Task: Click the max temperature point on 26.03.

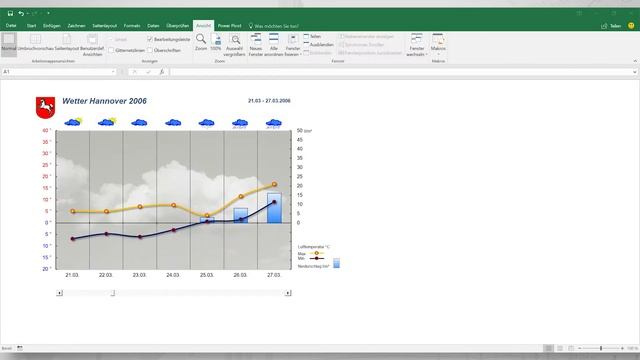Action: point(241,196)
